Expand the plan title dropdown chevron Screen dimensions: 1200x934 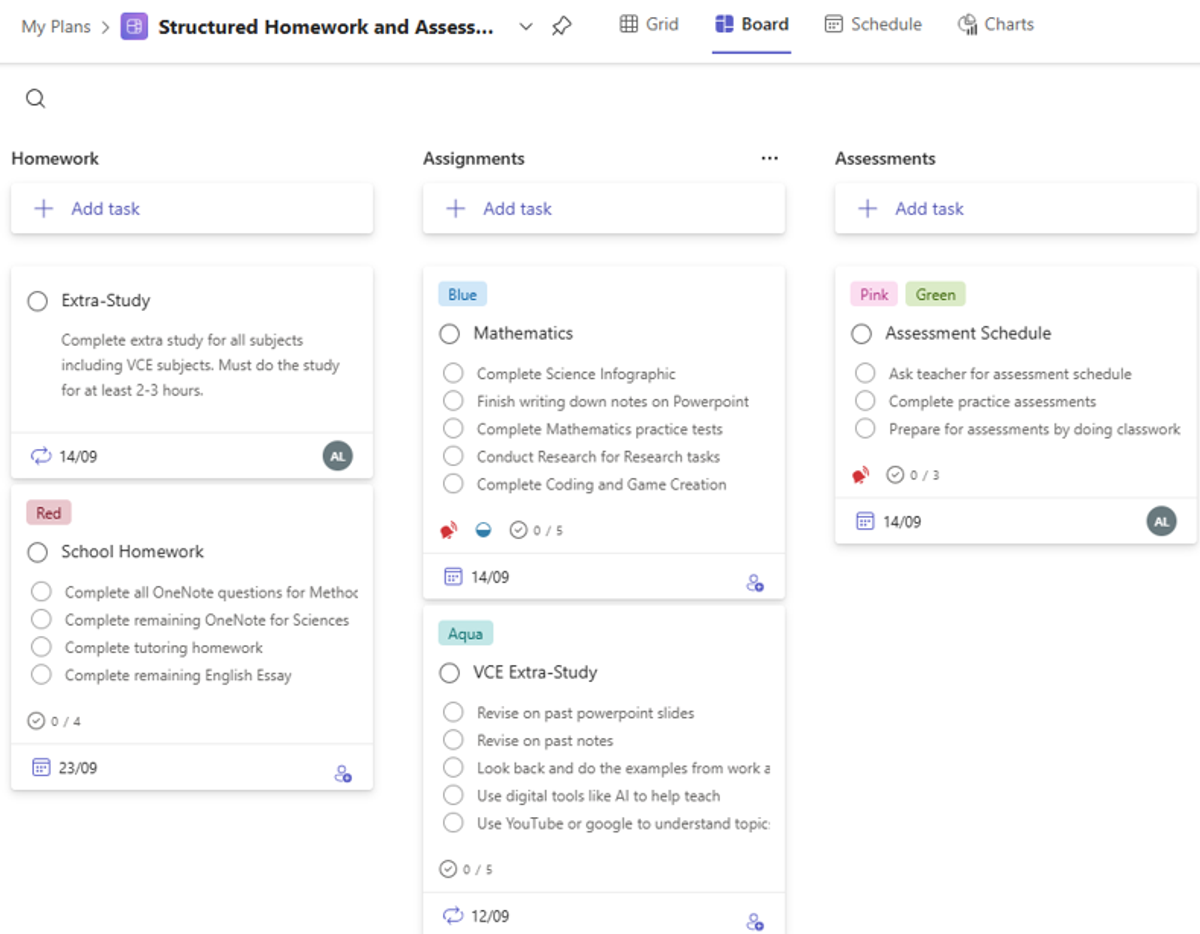point(526,27)
